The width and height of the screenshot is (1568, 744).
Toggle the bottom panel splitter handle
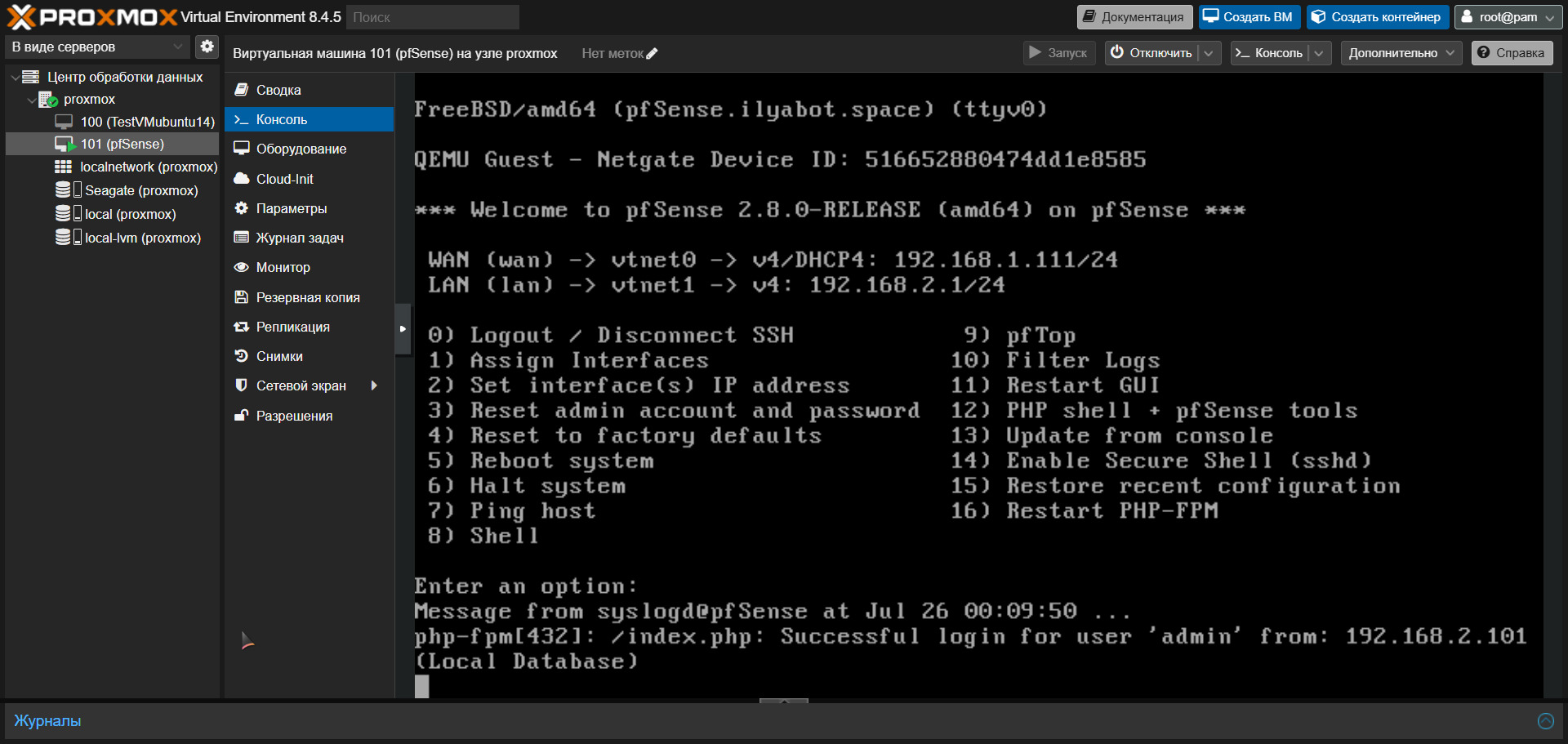click(784, 701)
